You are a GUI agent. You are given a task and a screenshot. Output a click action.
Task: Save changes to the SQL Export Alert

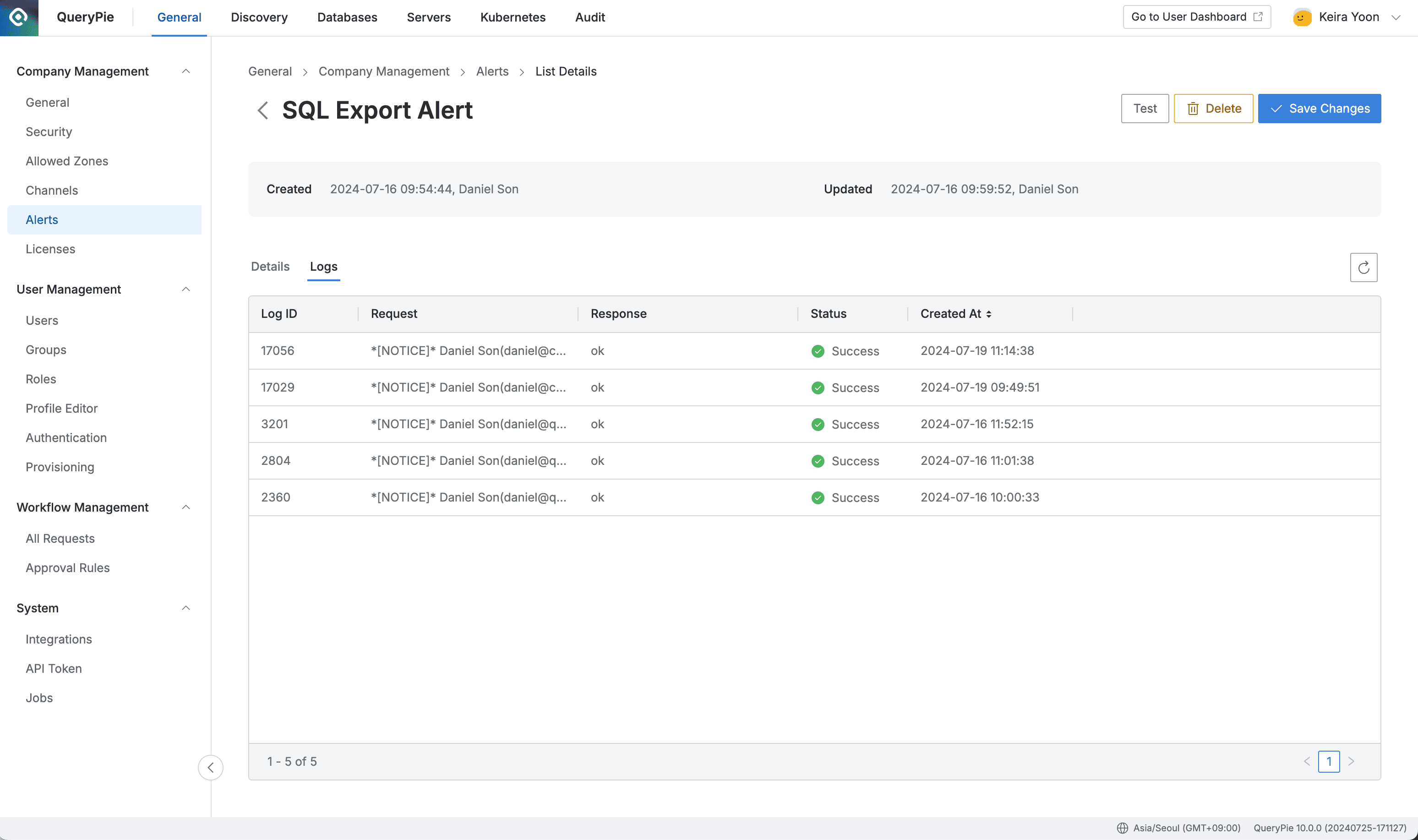[x=1319, y=108]
